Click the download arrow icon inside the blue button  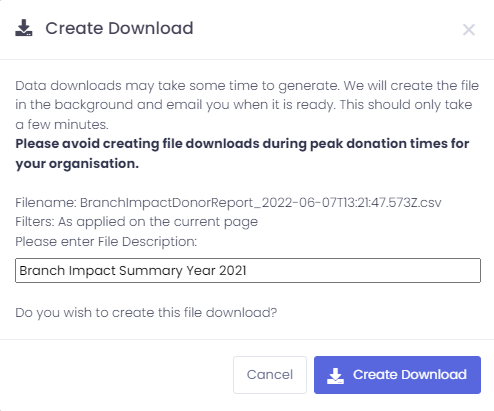(x=335, y=376)
